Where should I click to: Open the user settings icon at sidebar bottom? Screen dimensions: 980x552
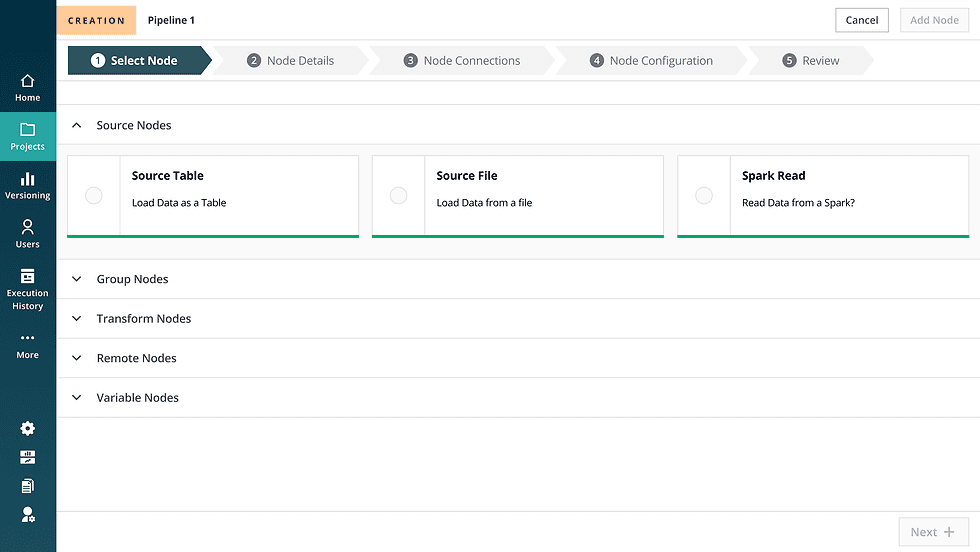28,514
